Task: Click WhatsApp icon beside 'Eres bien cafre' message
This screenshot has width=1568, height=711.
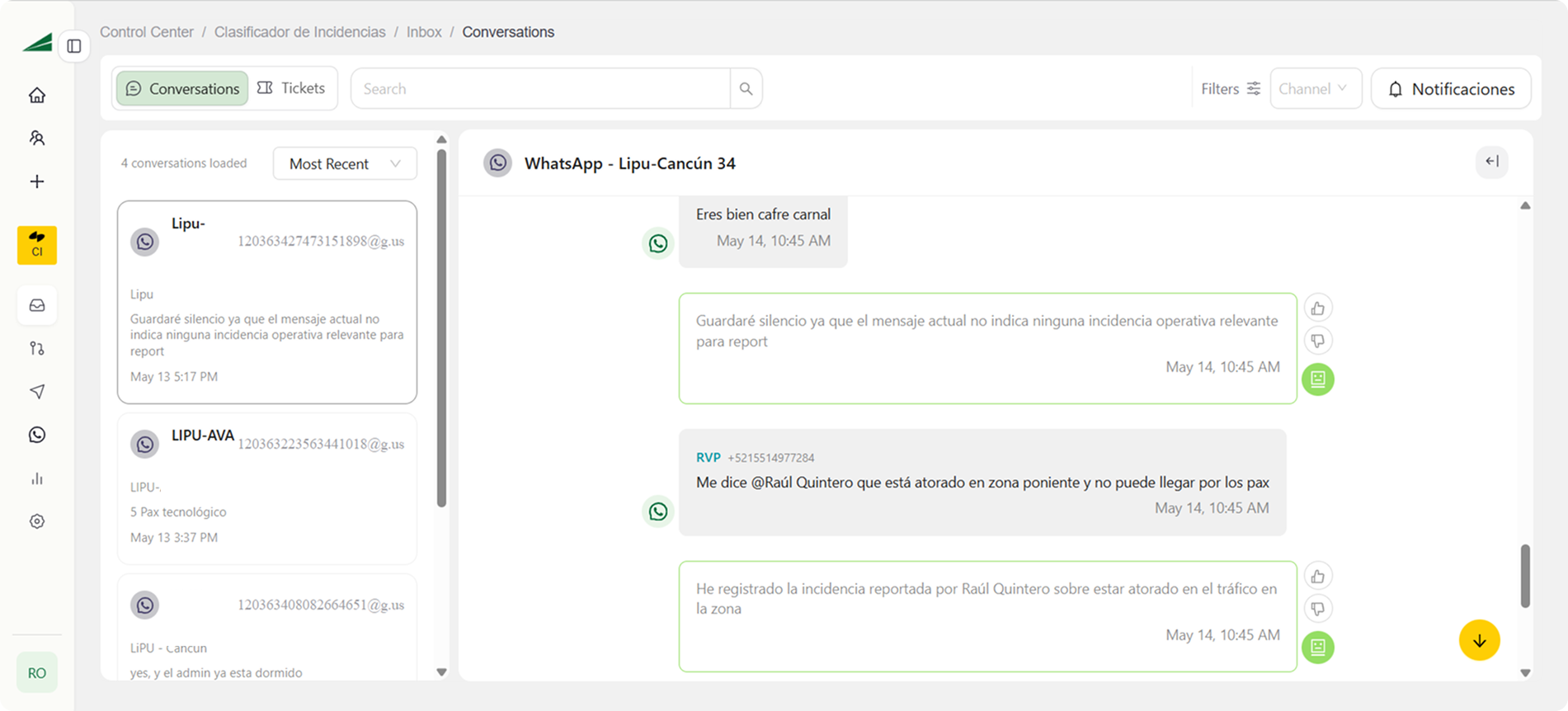Action: click(x=658, y=243)
